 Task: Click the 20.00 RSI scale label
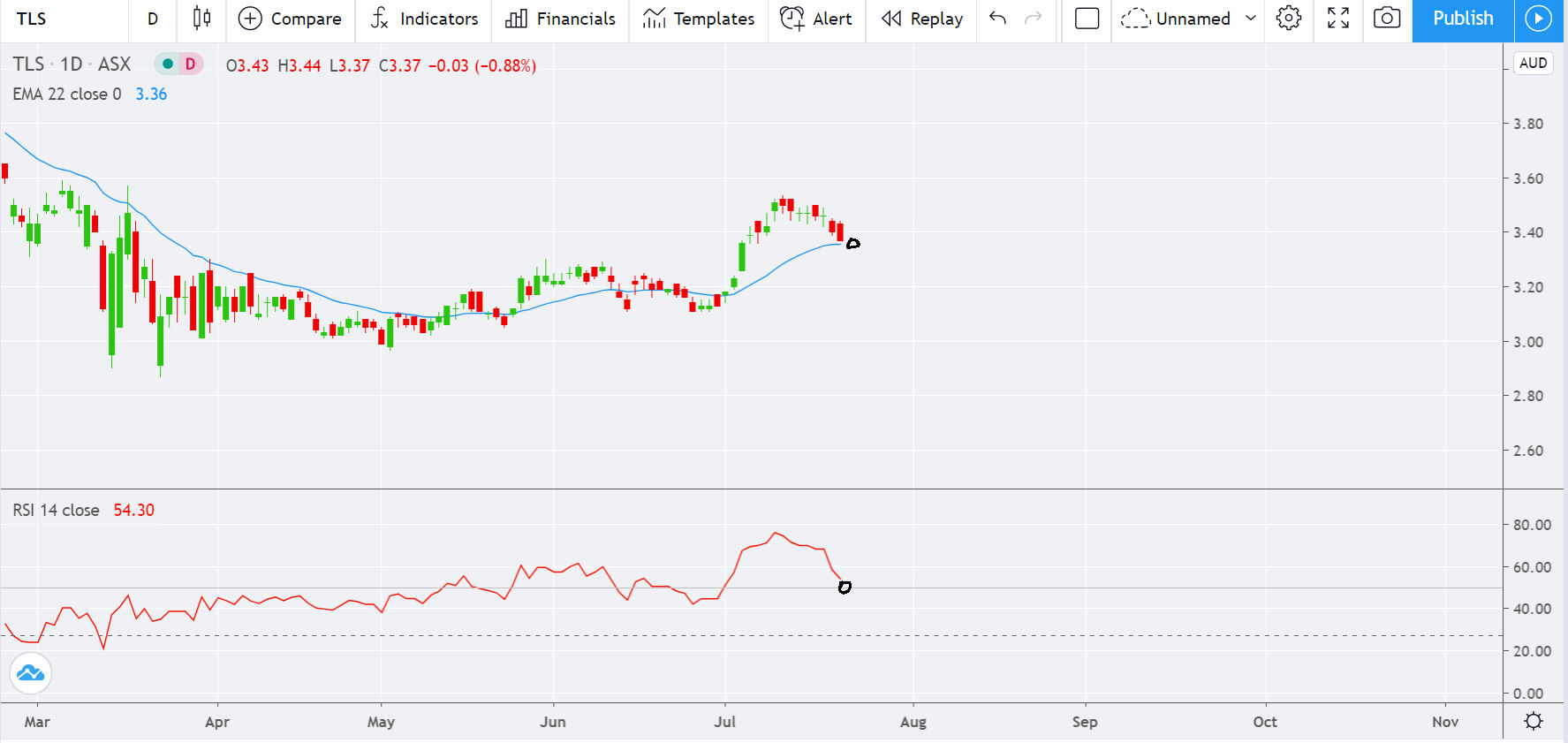coord(1532,651)
